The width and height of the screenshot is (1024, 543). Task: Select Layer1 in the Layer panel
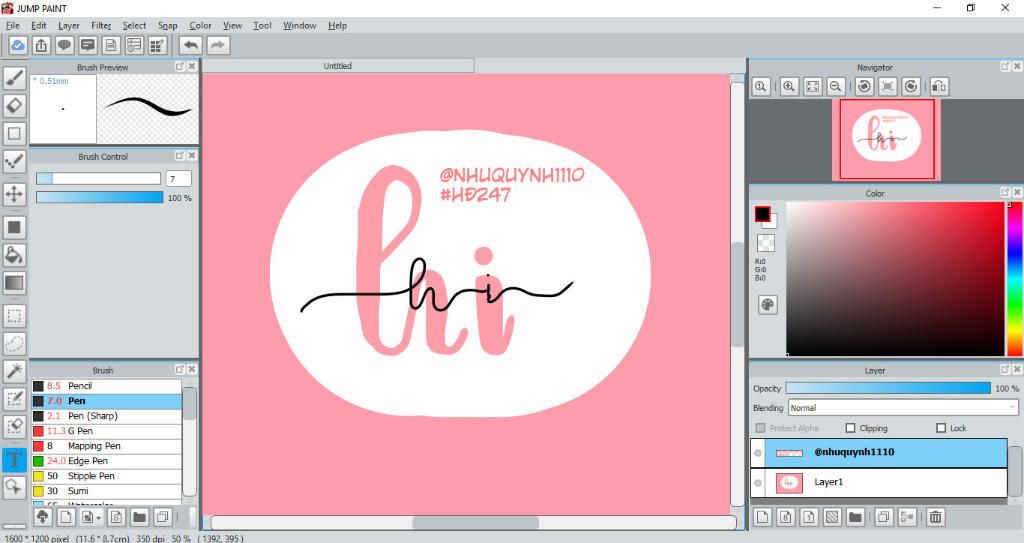point(879,483)
